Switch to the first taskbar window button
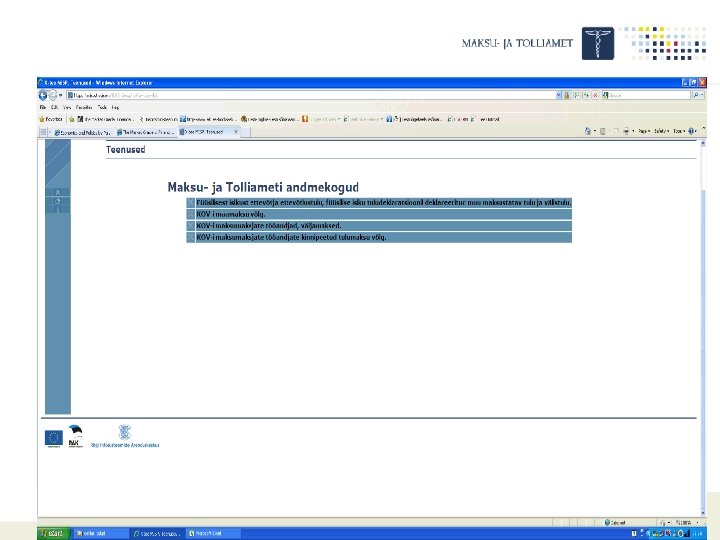The image size is (720, 540). 100,534
